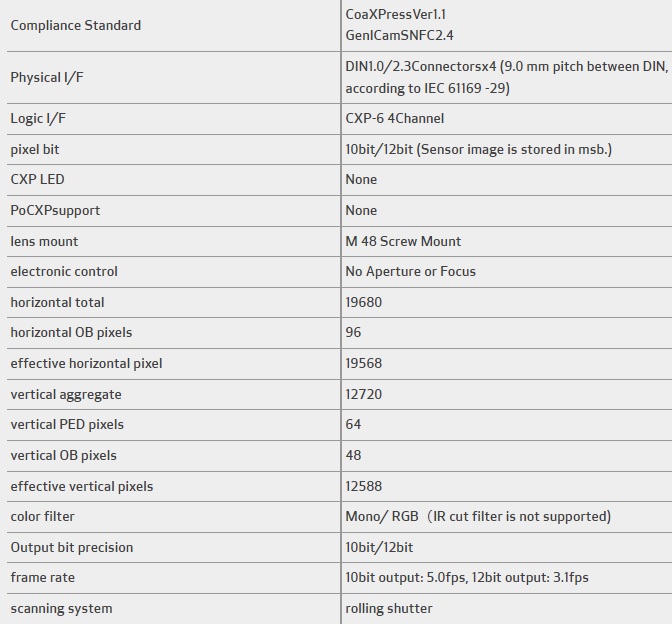Click the rolling shutter value
The image size is (672, 624).
coord(389,608)
